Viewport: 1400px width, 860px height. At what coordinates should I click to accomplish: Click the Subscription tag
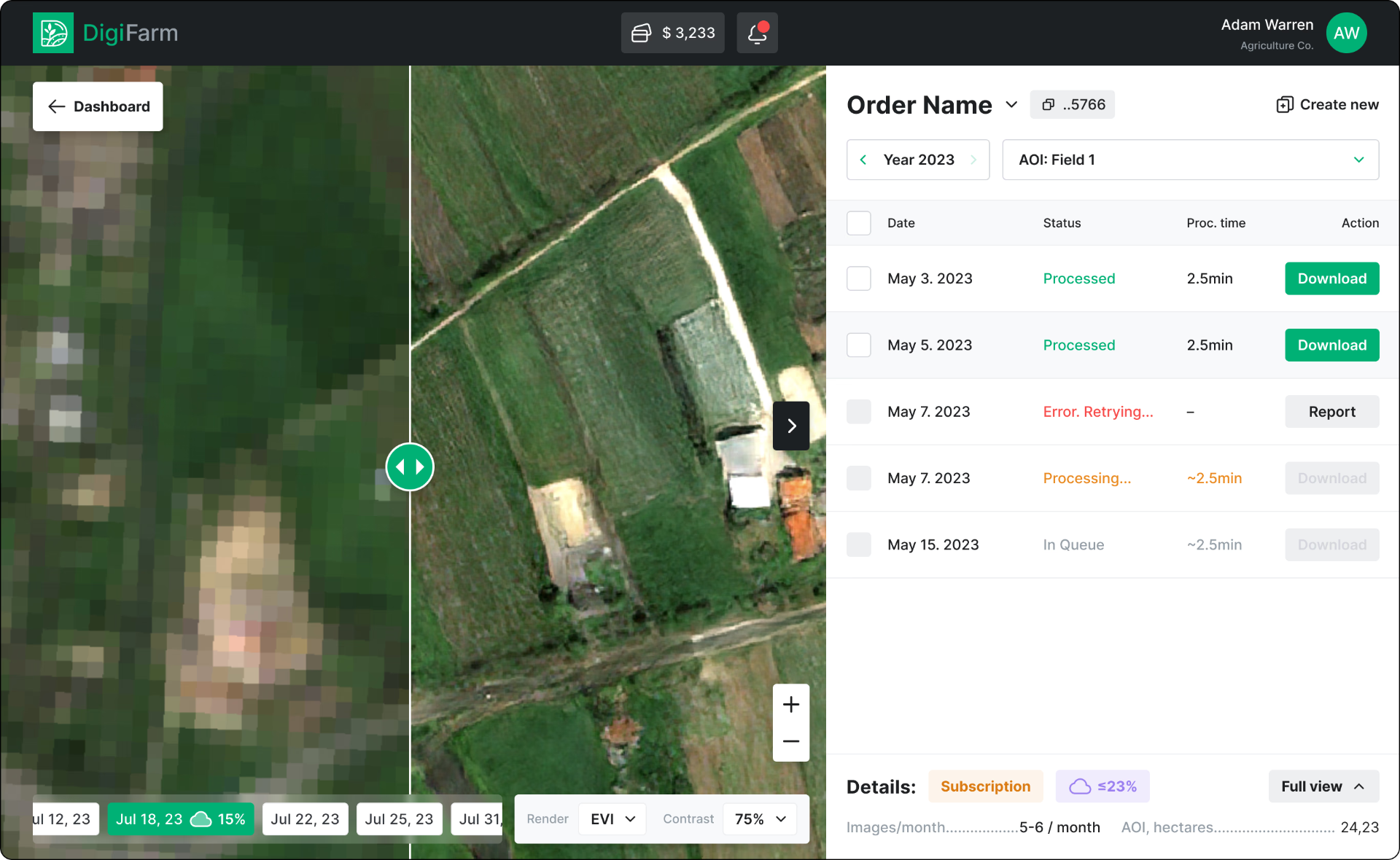[x=985, y=786]
